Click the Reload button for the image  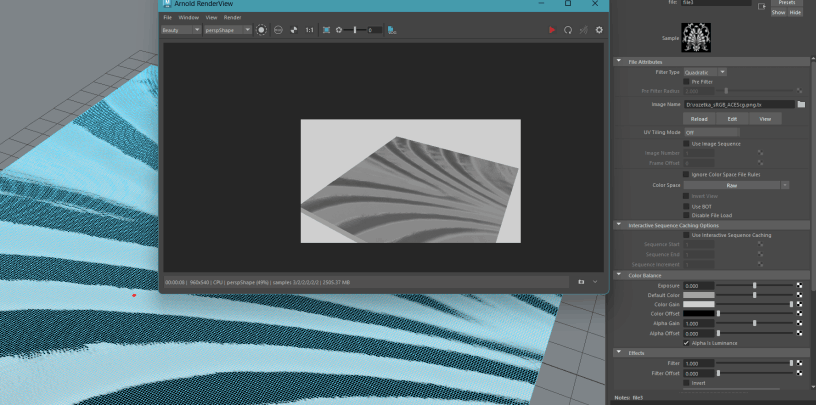699,118
